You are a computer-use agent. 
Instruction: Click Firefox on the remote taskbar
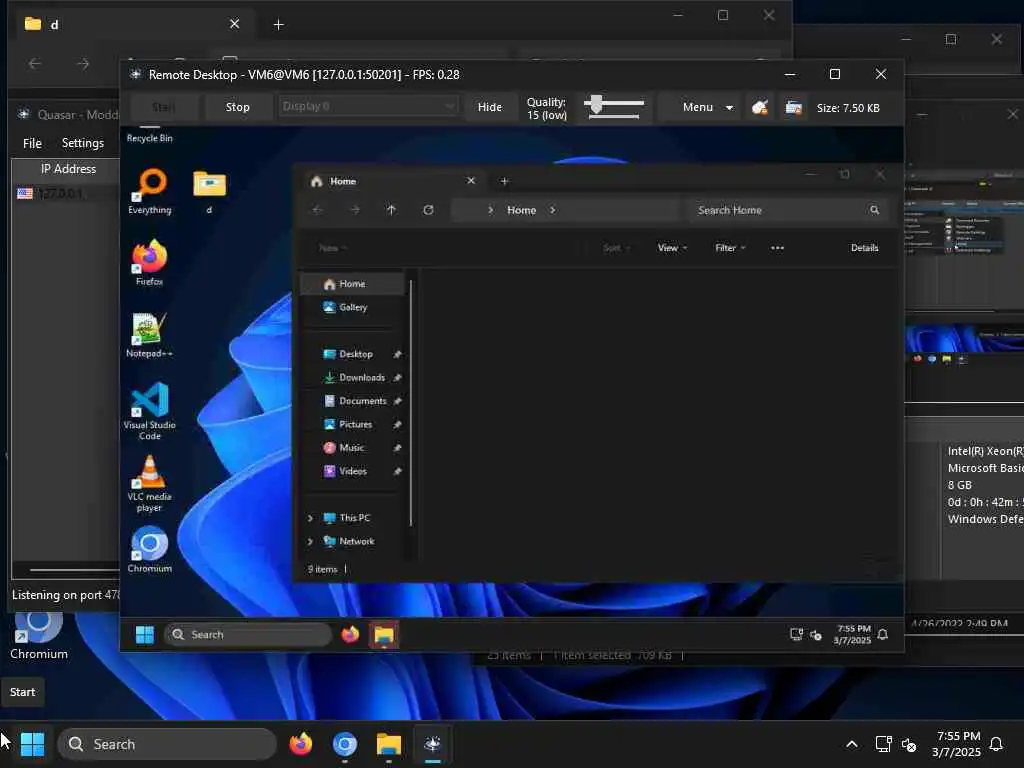pos(350,634)
